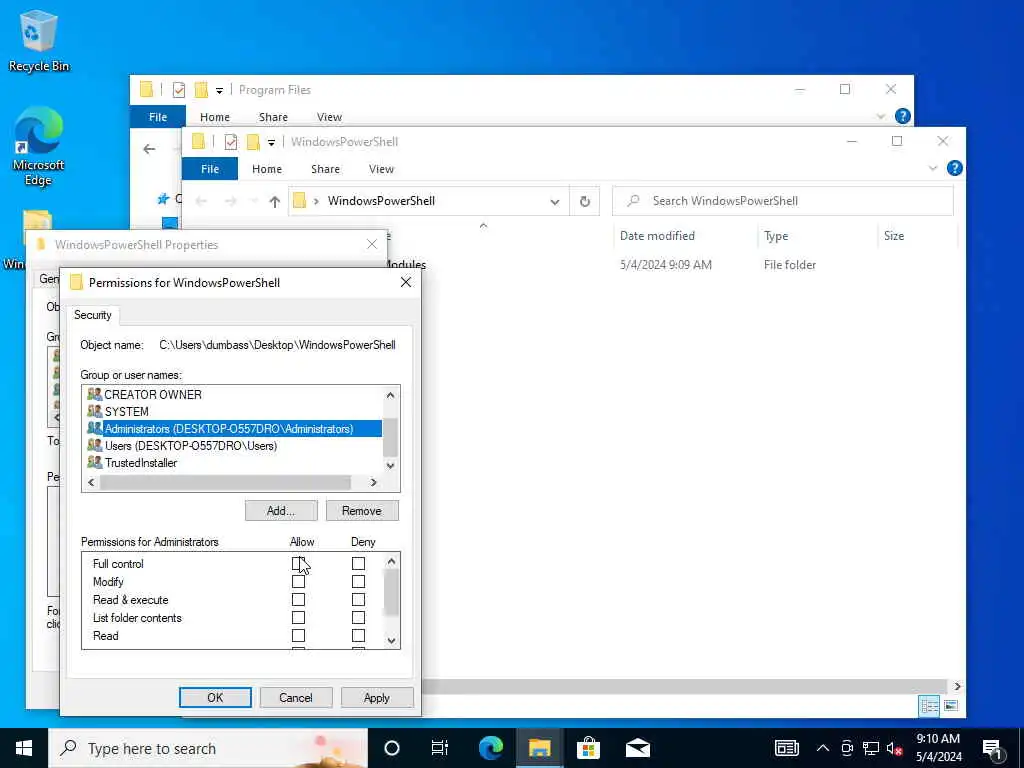The image size is (1024, 768).
Task: Click the Add... button
Action: point(281,511)
